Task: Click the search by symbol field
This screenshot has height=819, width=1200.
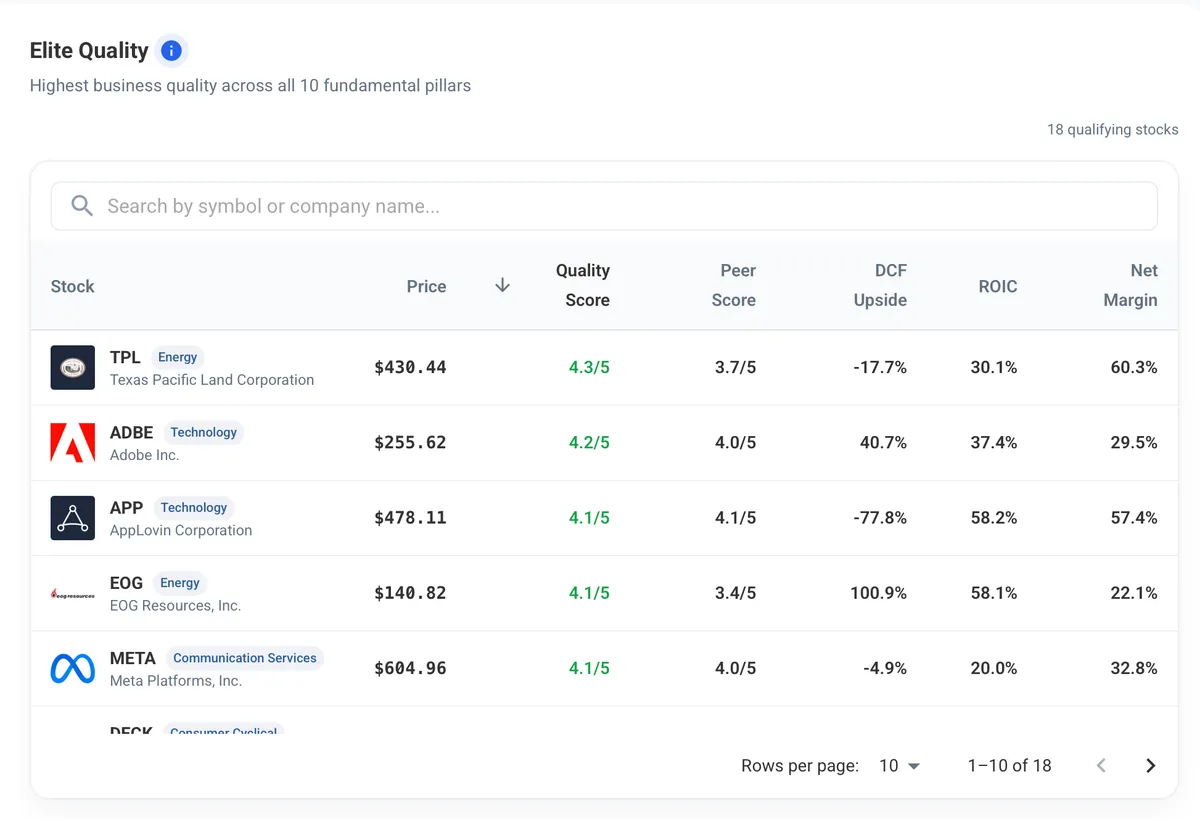Action: point(604,206)
